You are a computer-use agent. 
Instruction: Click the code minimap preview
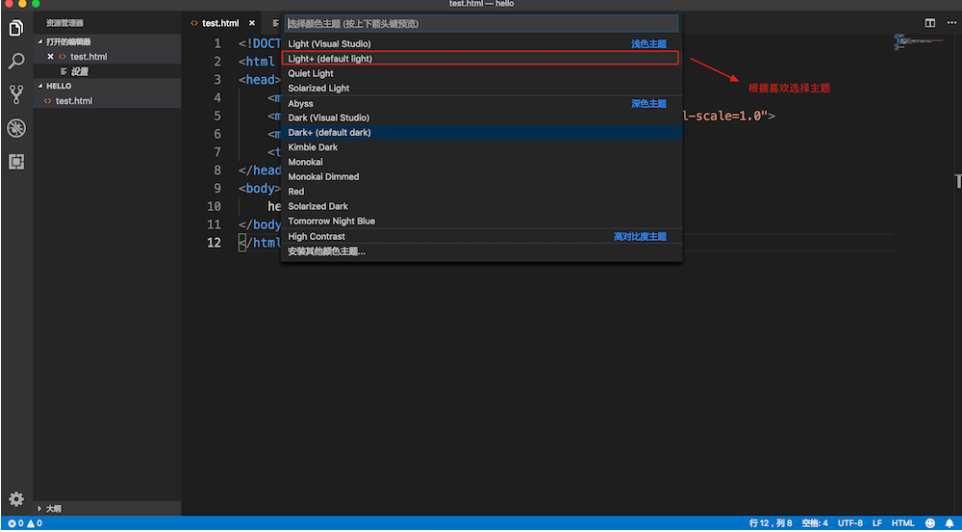tap(918, 42)
